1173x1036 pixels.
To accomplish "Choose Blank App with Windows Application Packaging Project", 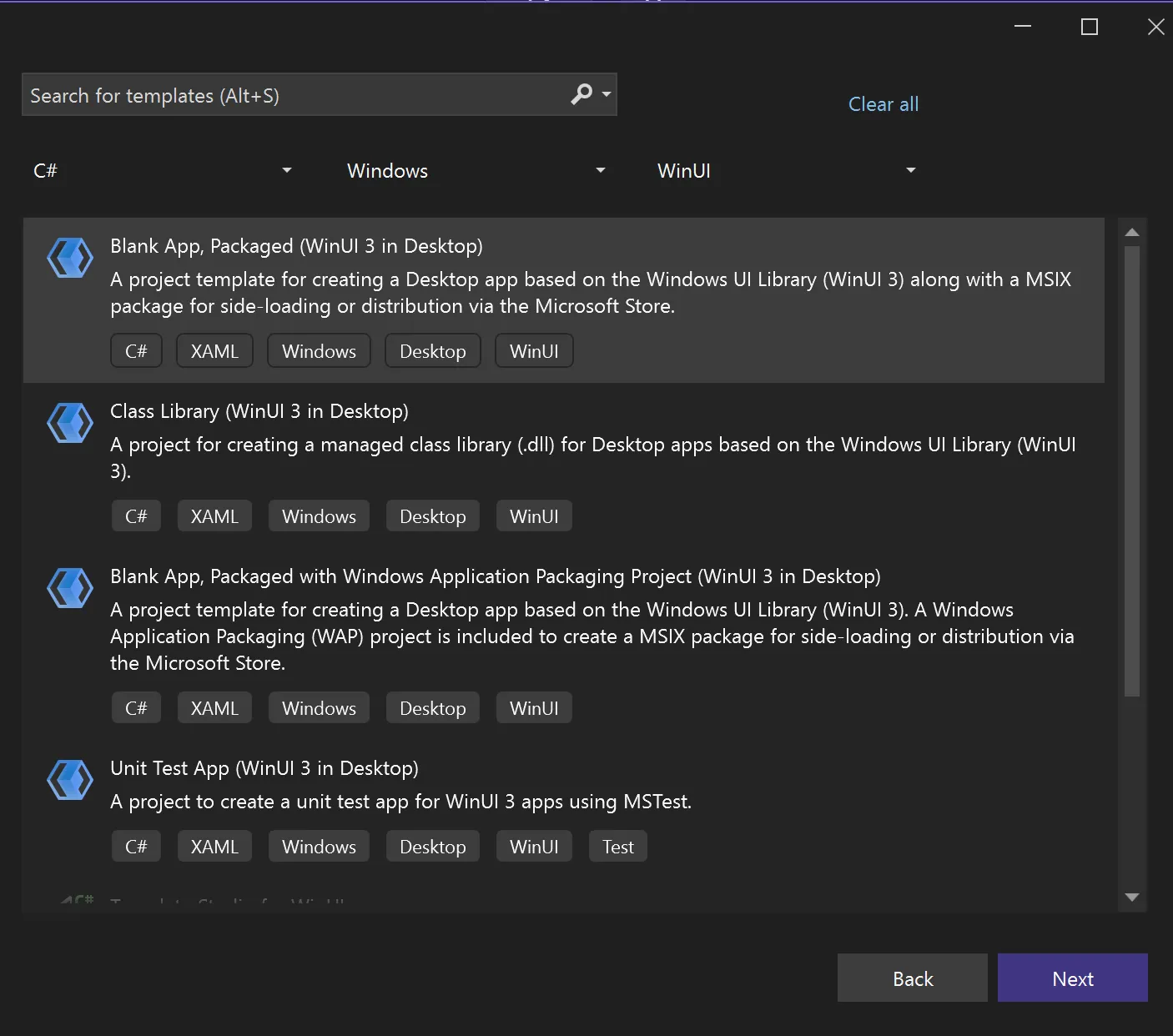I will click(495, 576).
